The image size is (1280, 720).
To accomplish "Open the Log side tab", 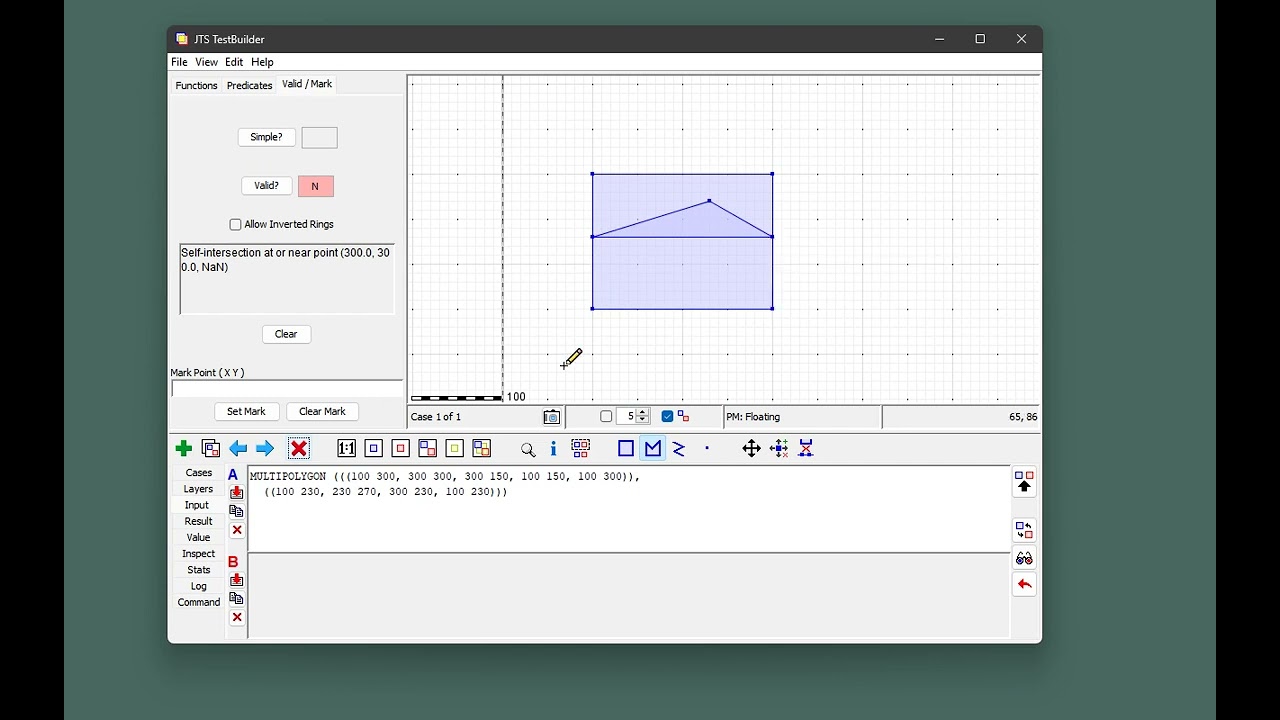I will 198,586.
